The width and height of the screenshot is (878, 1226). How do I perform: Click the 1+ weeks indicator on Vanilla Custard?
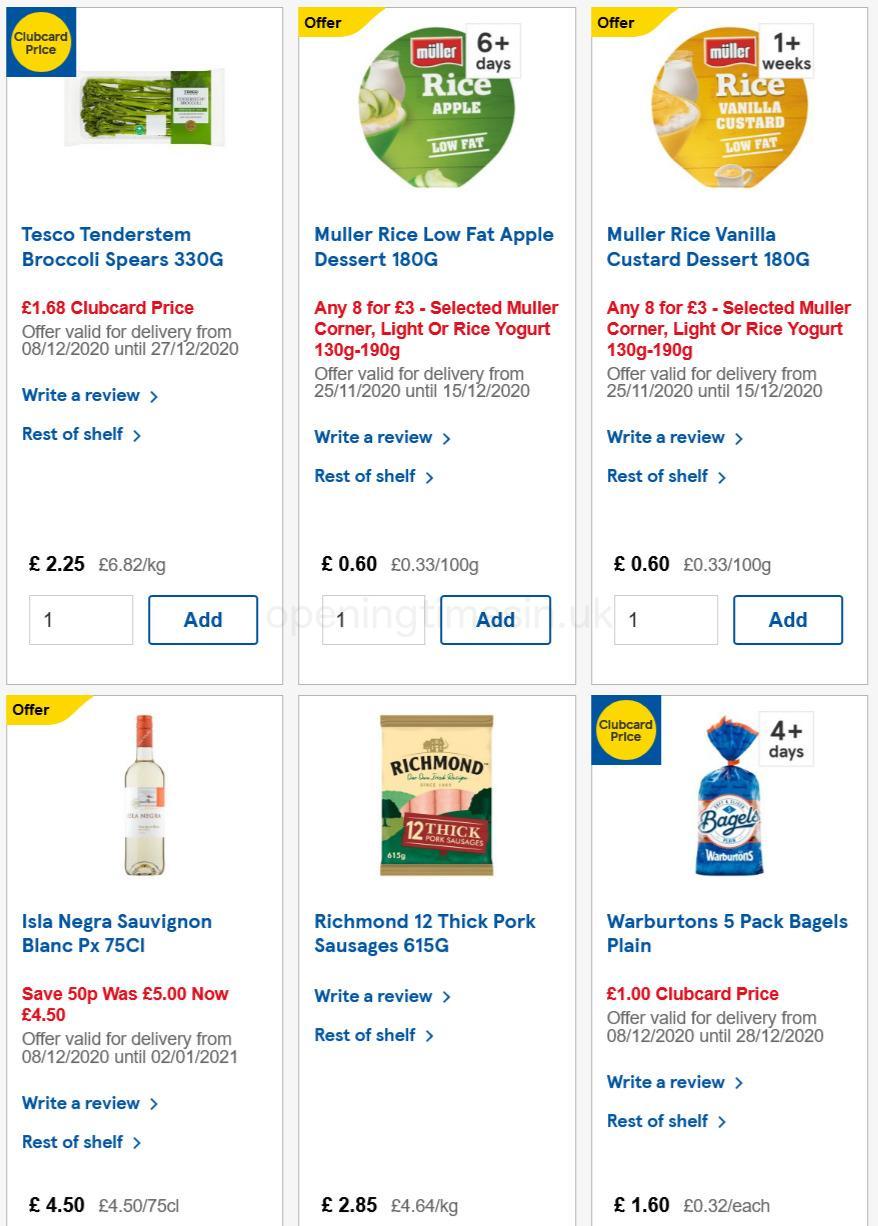[x=784, y=50]
